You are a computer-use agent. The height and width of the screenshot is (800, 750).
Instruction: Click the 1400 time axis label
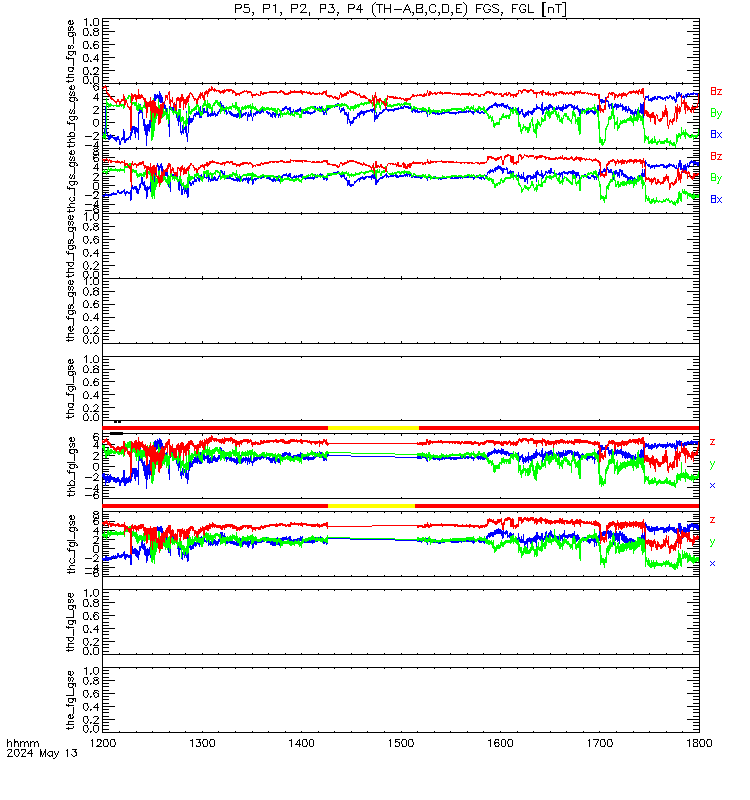(x=302, y=743)
